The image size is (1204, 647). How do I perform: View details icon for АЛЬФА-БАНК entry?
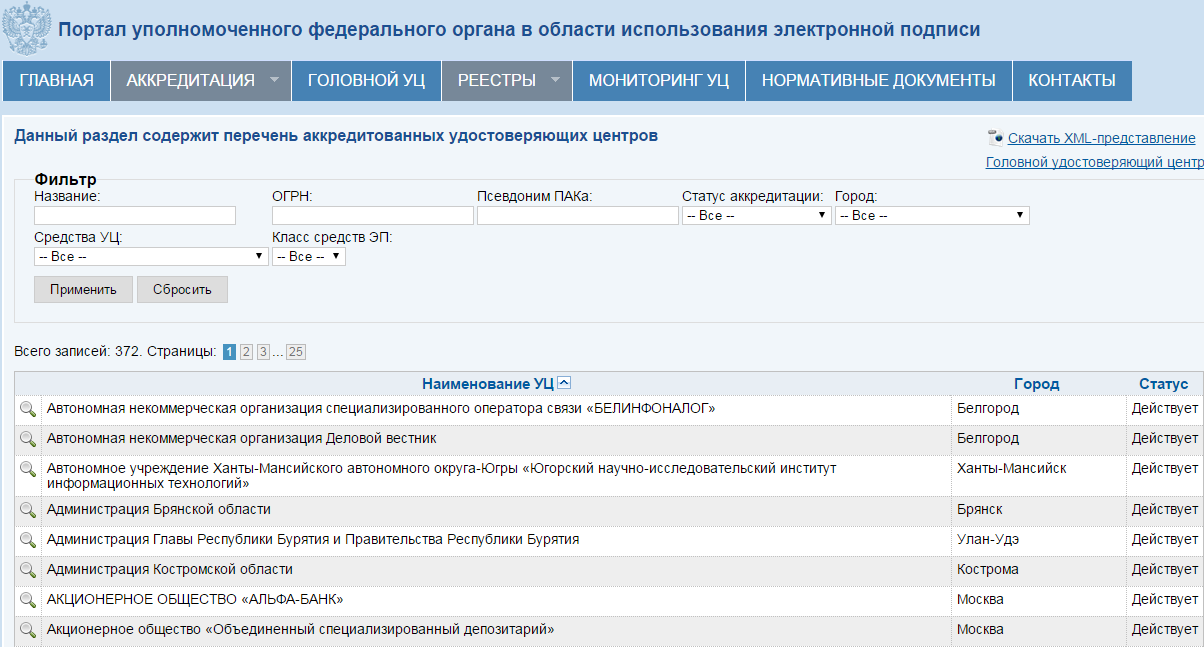pyautogui.click(x=27, y=601)
